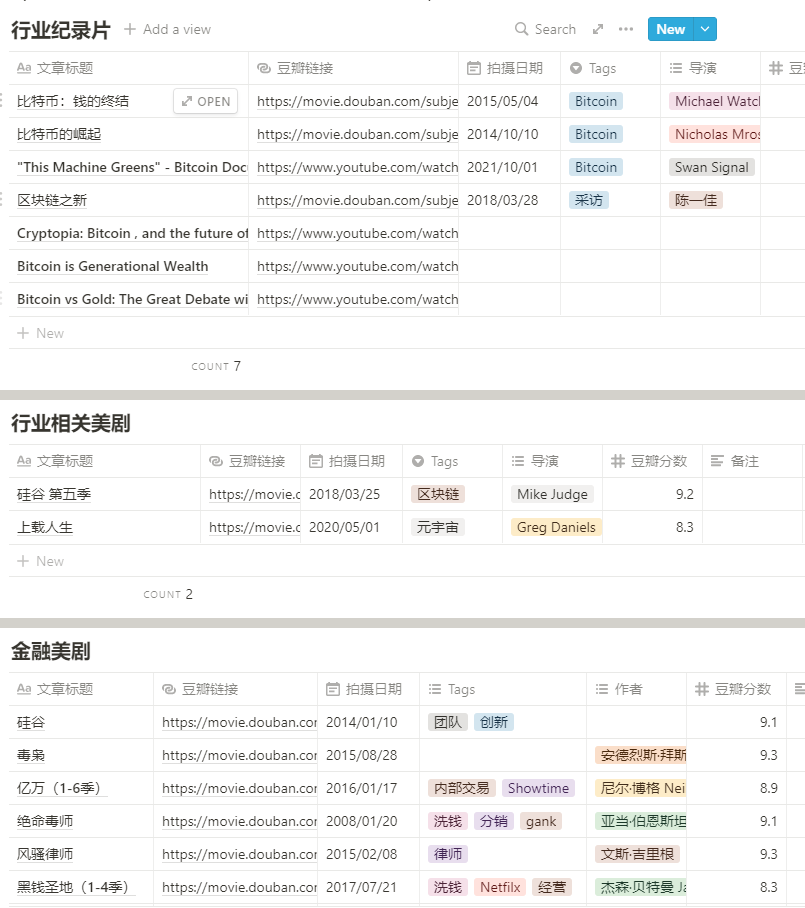Click the 元宇宙 tag
This screenshot has width=805, height=908.
[437, 528]
